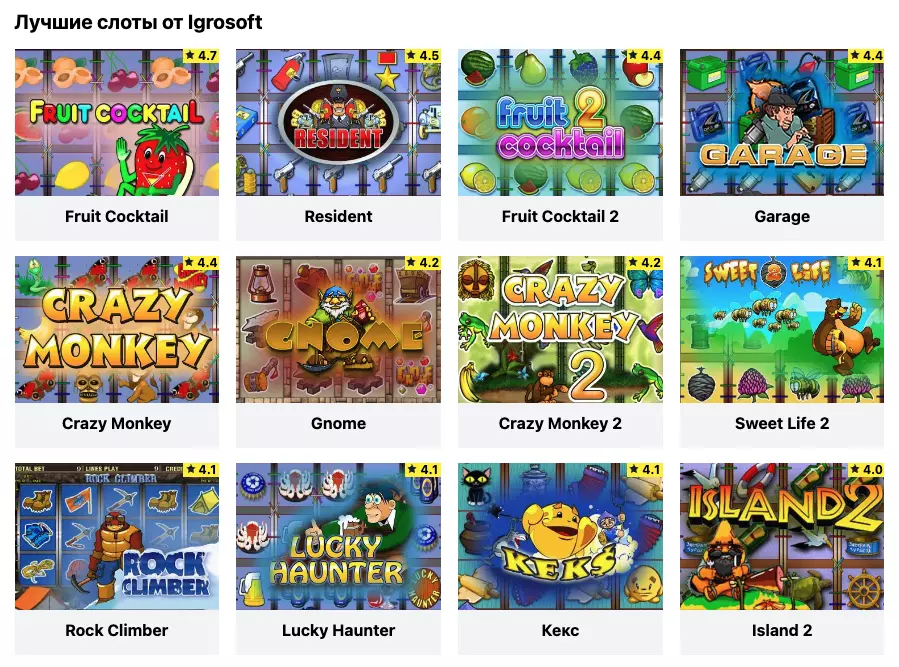Open the Кекс title link

[x=560, y=630]
